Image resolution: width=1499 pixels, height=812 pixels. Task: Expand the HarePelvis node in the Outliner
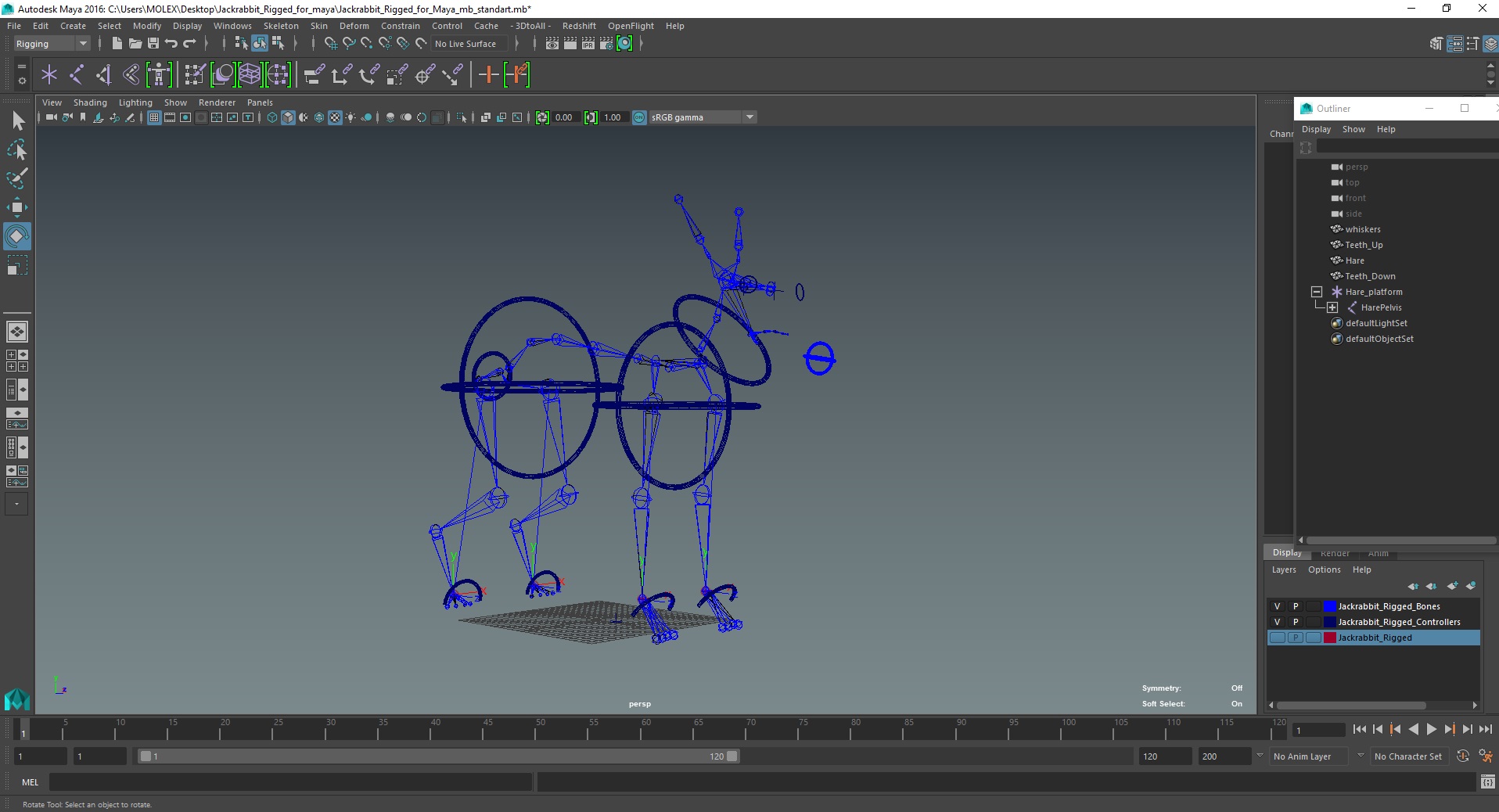click(x=1332, y=307)
